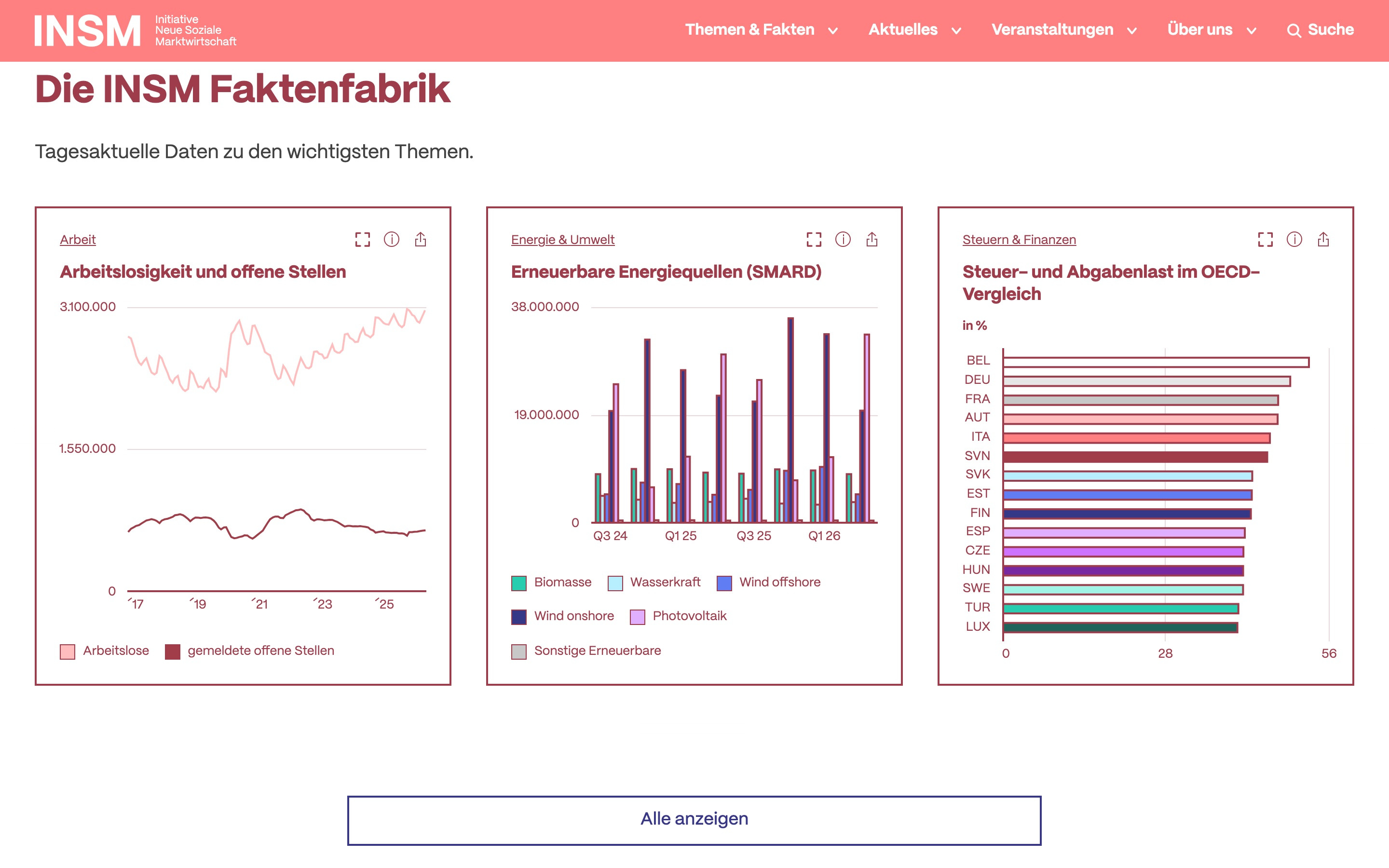Open Erneuerbare Energiequellen (SMARD) title
1389x868 pixels.
coord(666,272)
